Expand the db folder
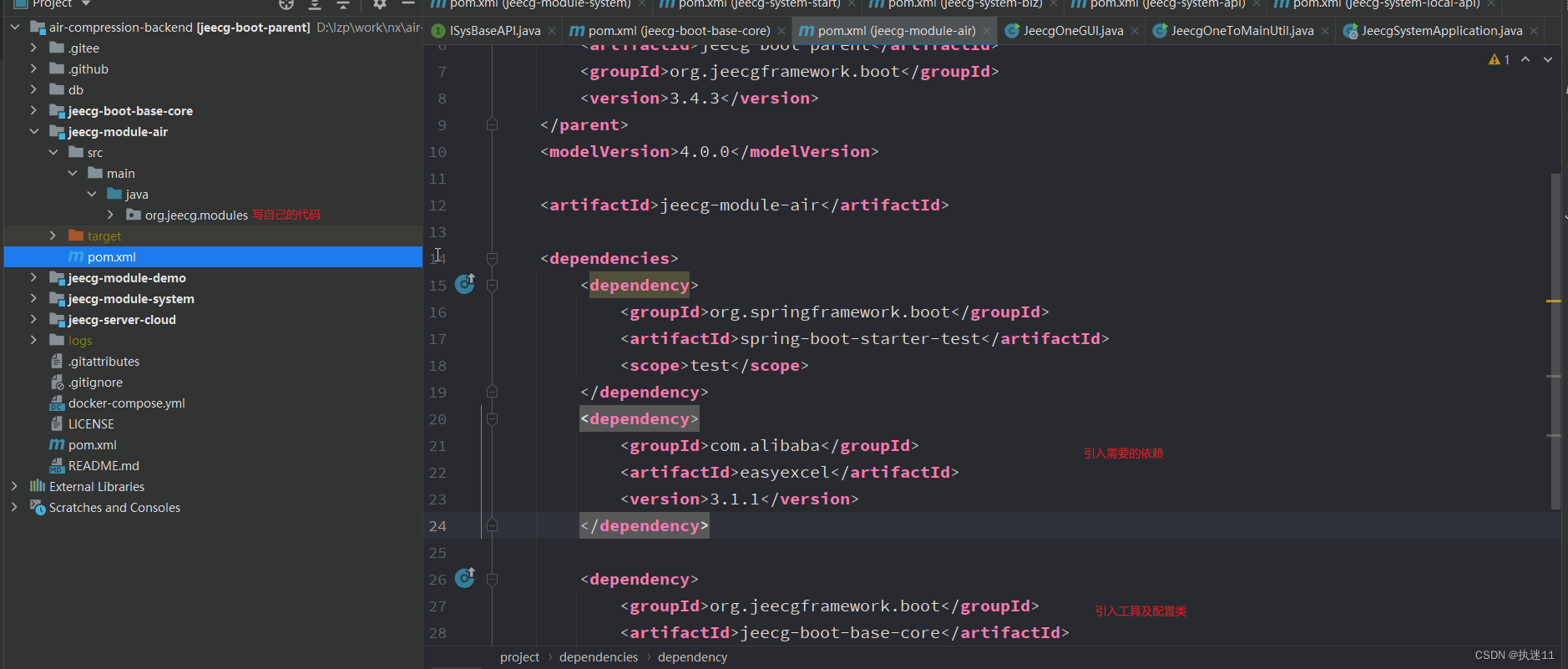 pyautogui.click(x=33, y=89)
